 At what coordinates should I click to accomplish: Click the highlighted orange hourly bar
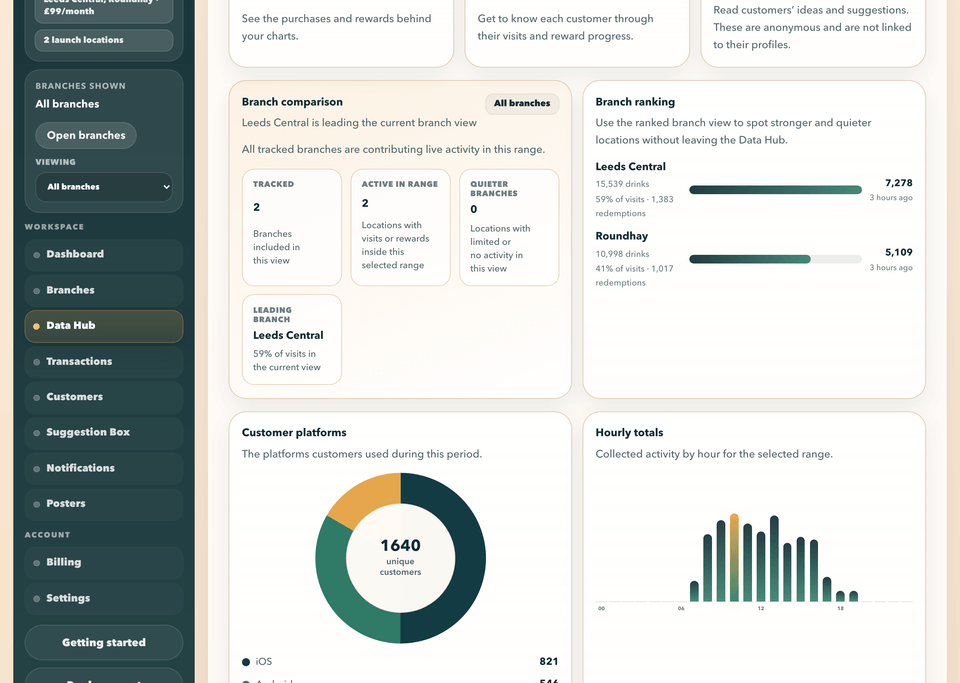click(x=734, y=558)
